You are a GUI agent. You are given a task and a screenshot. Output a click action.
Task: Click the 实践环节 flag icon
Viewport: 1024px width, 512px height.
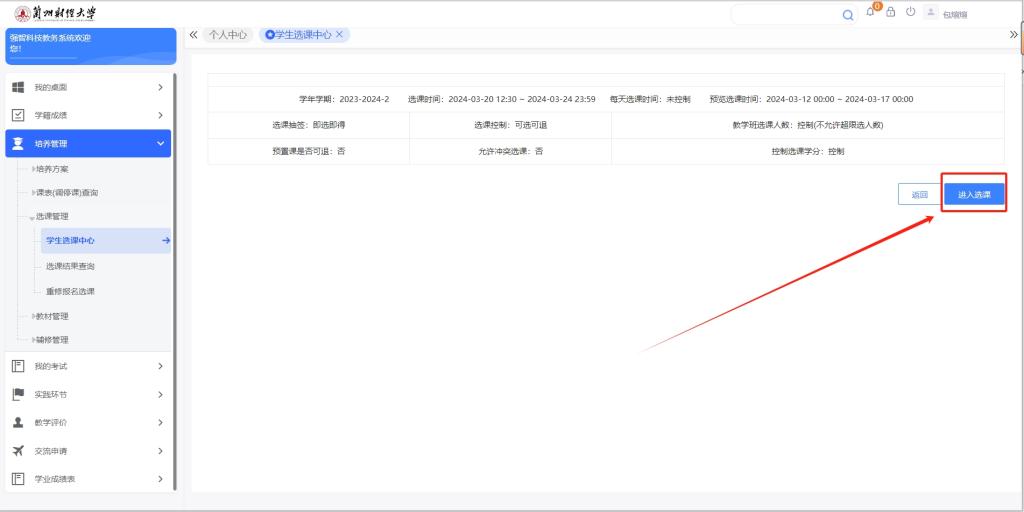click(x=18, y=394)
